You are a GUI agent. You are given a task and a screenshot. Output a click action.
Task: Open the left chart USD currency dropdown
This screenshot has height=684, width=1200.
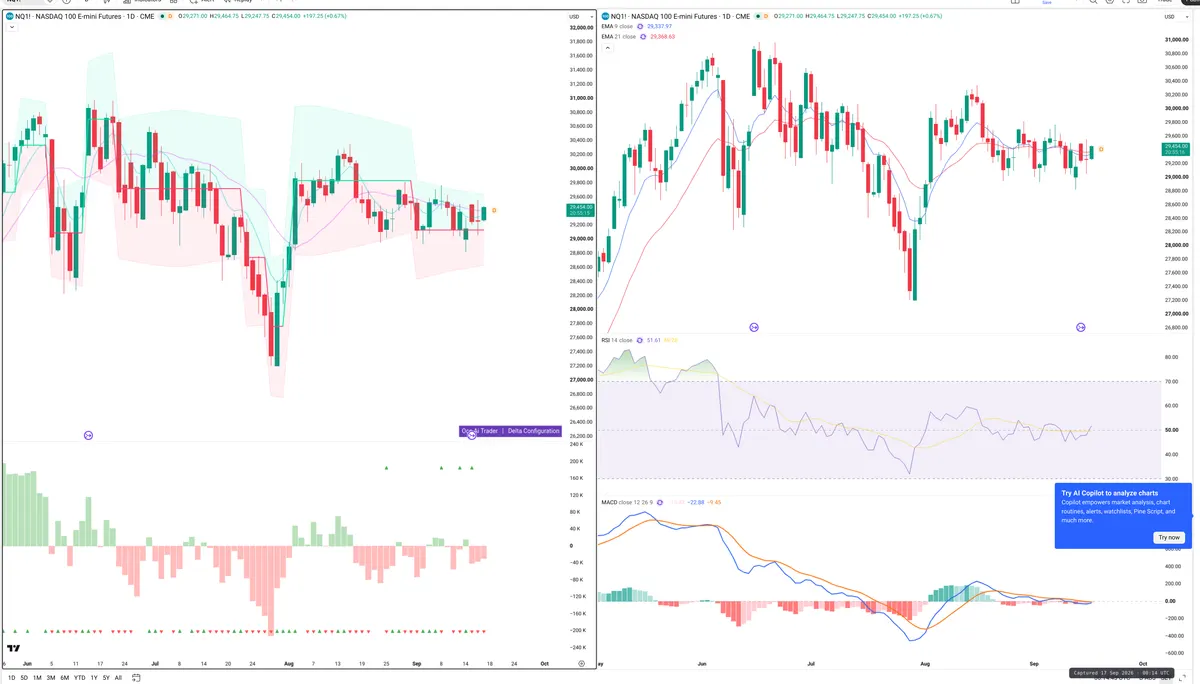point(580,17)
